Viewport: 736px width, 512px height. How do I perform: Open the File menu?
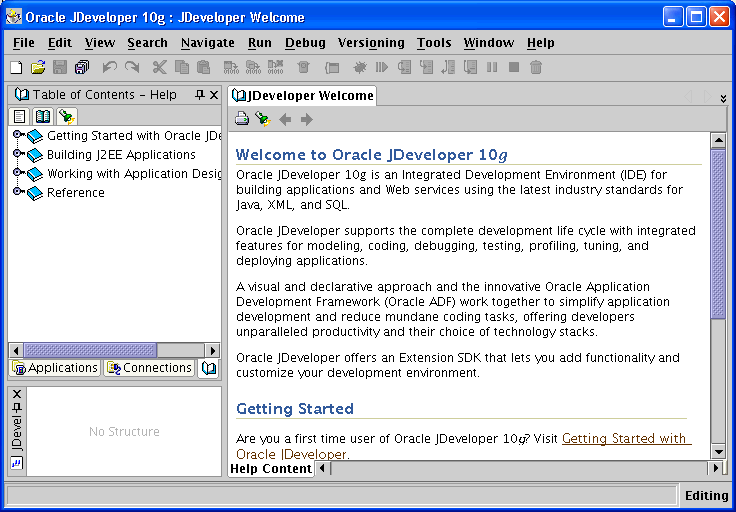[23, 43]
